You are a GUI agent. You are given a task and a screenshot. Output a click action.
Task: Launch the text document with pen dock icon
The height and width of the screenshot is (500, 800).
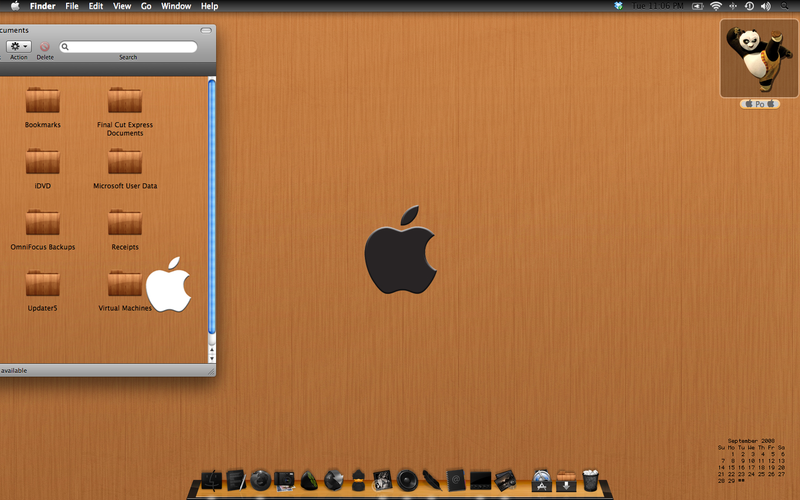click(x=236, y=480)
